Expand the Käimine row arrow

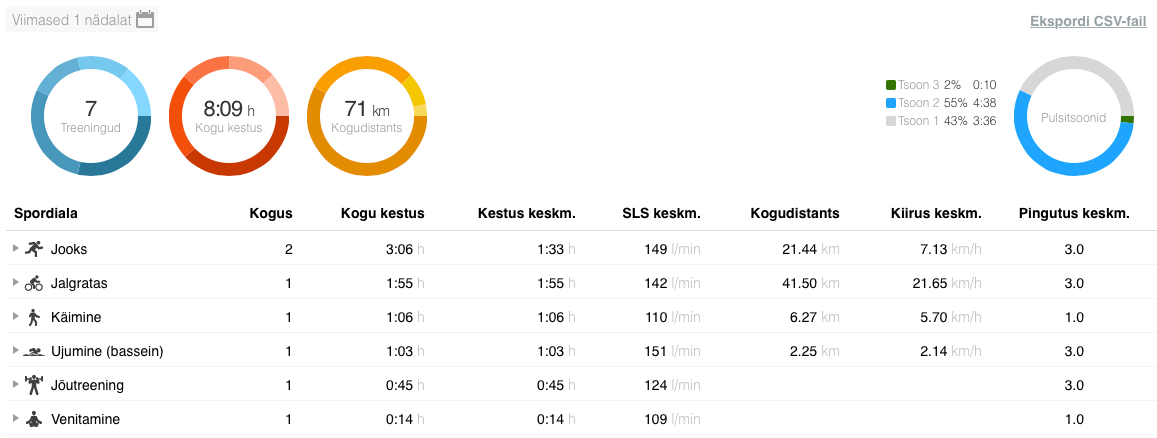(15, 317)
